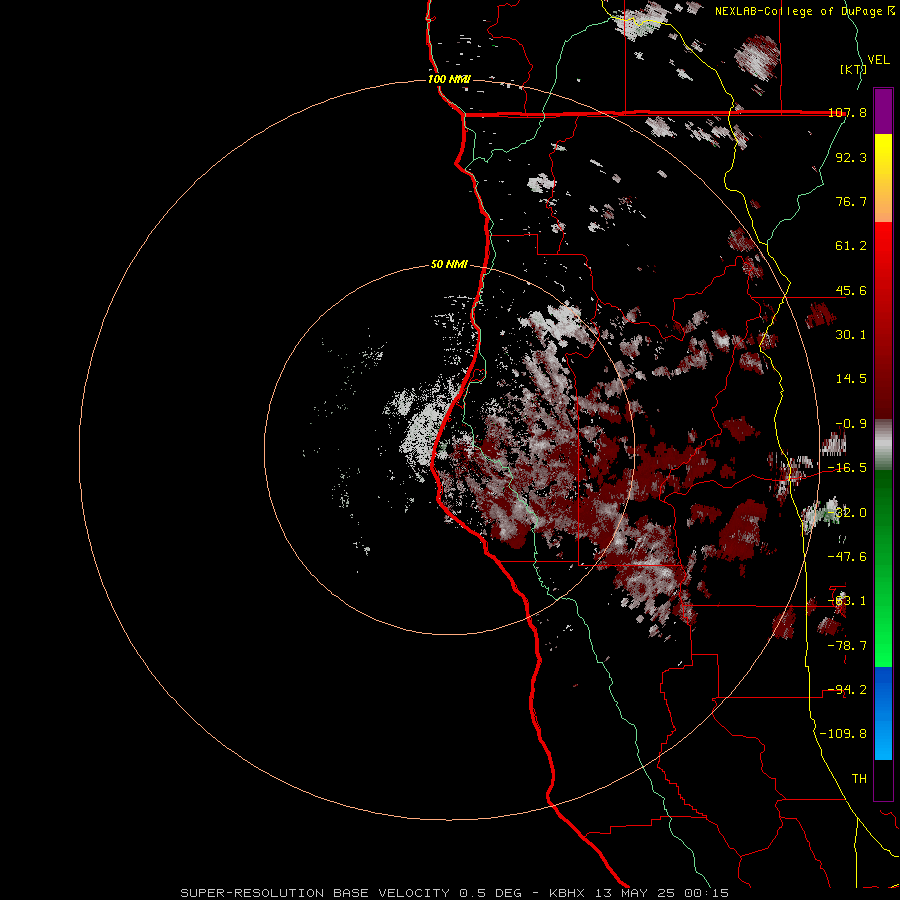The height and width of the screenshot is (900, 900).
Task: Click the 61.2 velocity scale value
Action: [x=851, y=246]
